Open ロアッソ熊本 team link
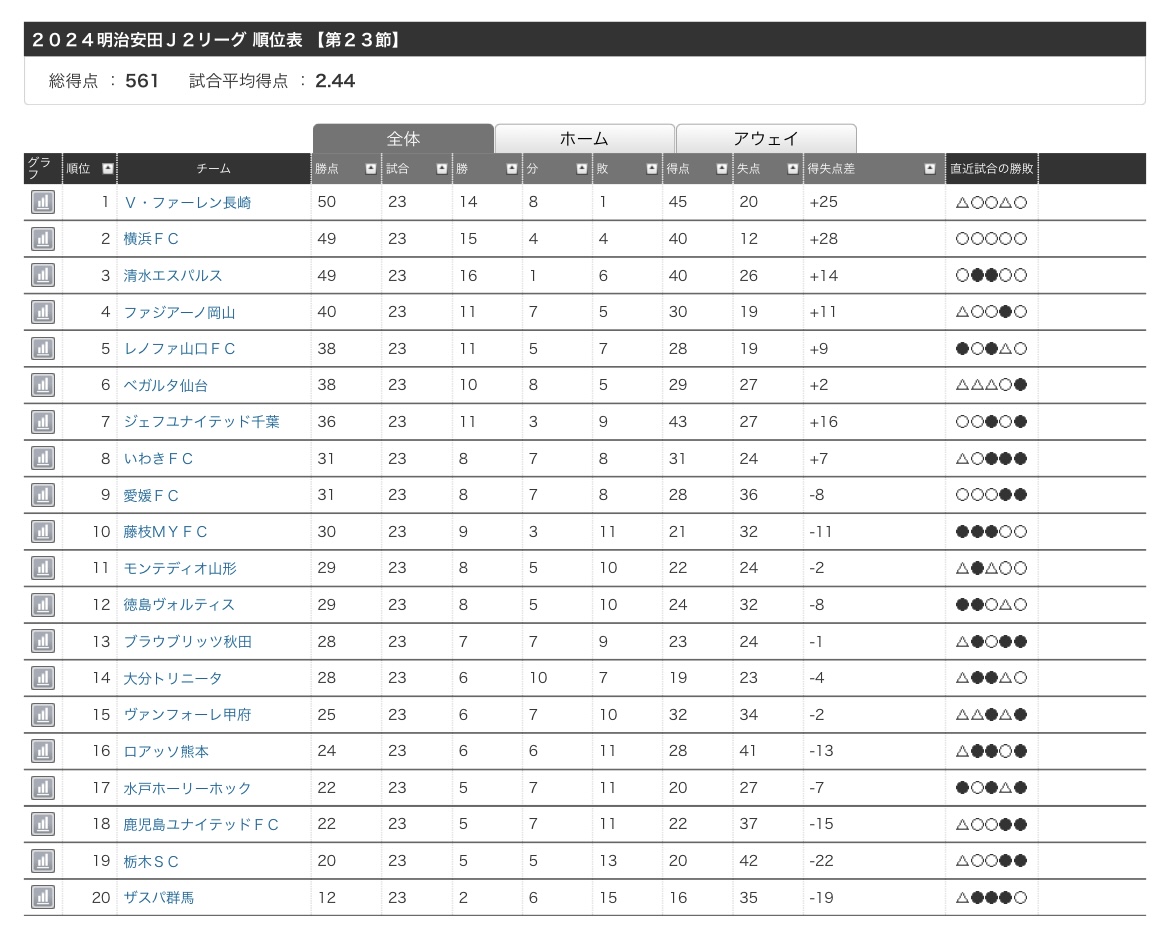Screen dimensions: 1170x947 click(166, 751)
